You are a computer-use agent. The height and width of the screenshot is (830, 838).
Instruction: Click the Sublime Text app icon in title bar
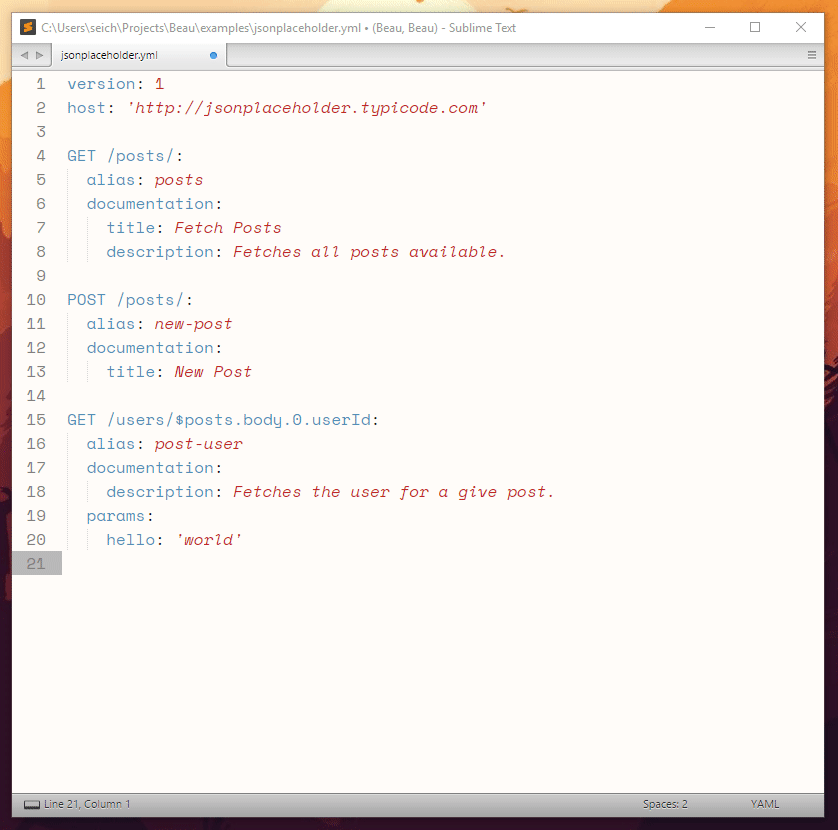(x=28, y=28)
